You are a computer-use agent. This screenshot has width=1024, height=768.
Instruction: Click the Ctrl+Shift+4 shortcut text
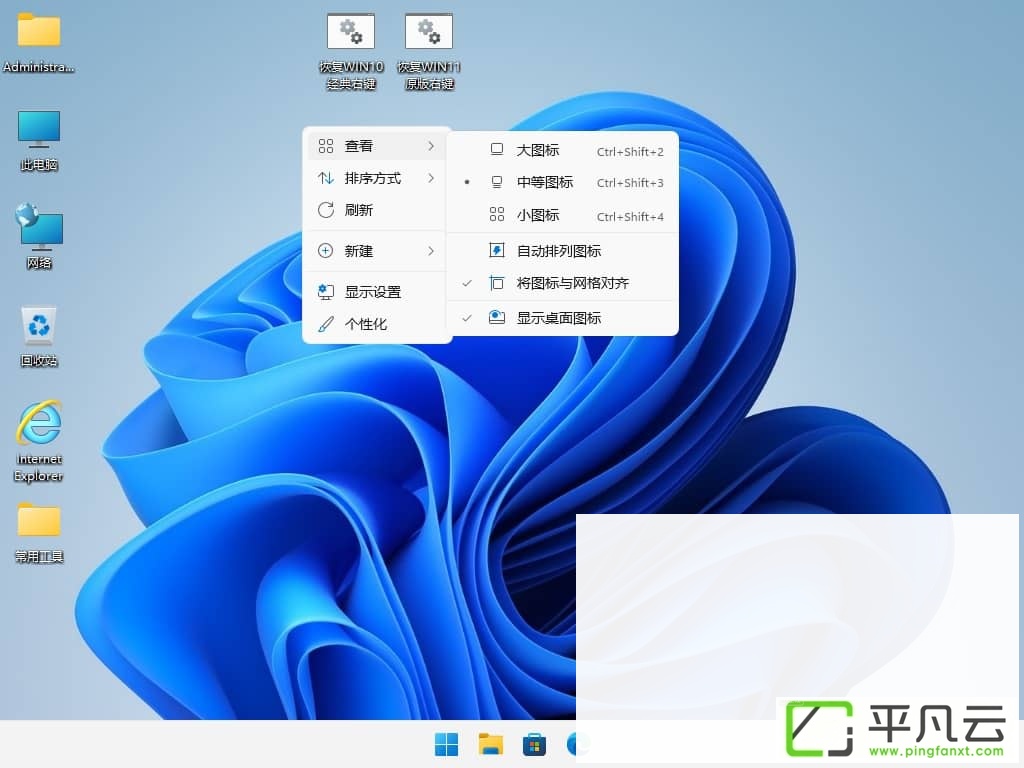(x=630, y=217)
